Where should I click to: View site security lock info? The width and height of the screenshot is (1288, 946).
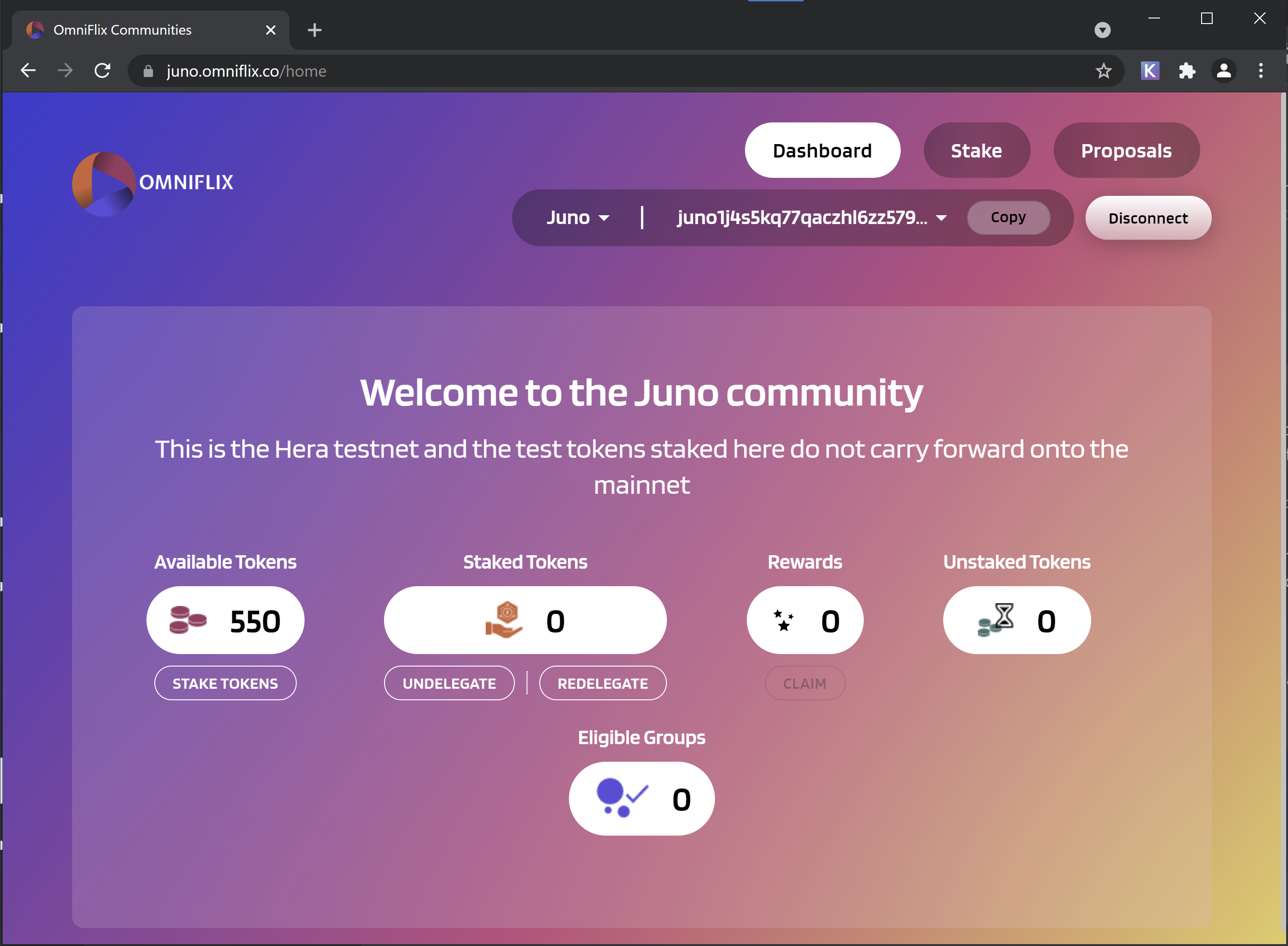pos(148,71)
